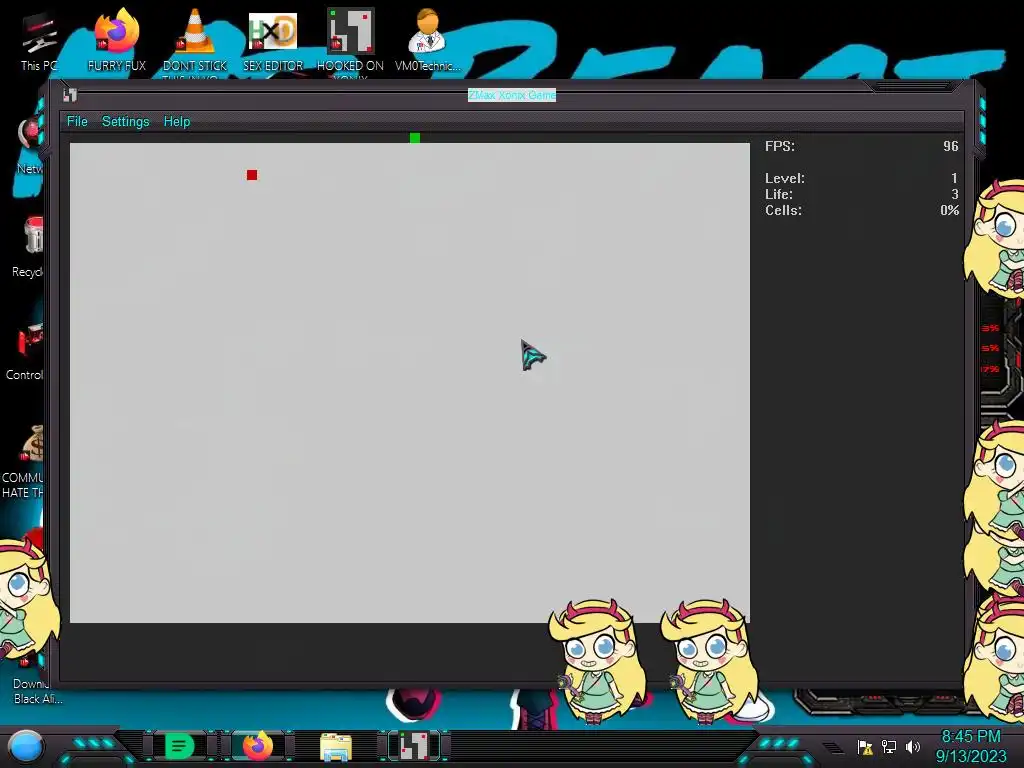Open the Settings menu
The width and height of the screenshot is (1024, 768).
(125, 121)
